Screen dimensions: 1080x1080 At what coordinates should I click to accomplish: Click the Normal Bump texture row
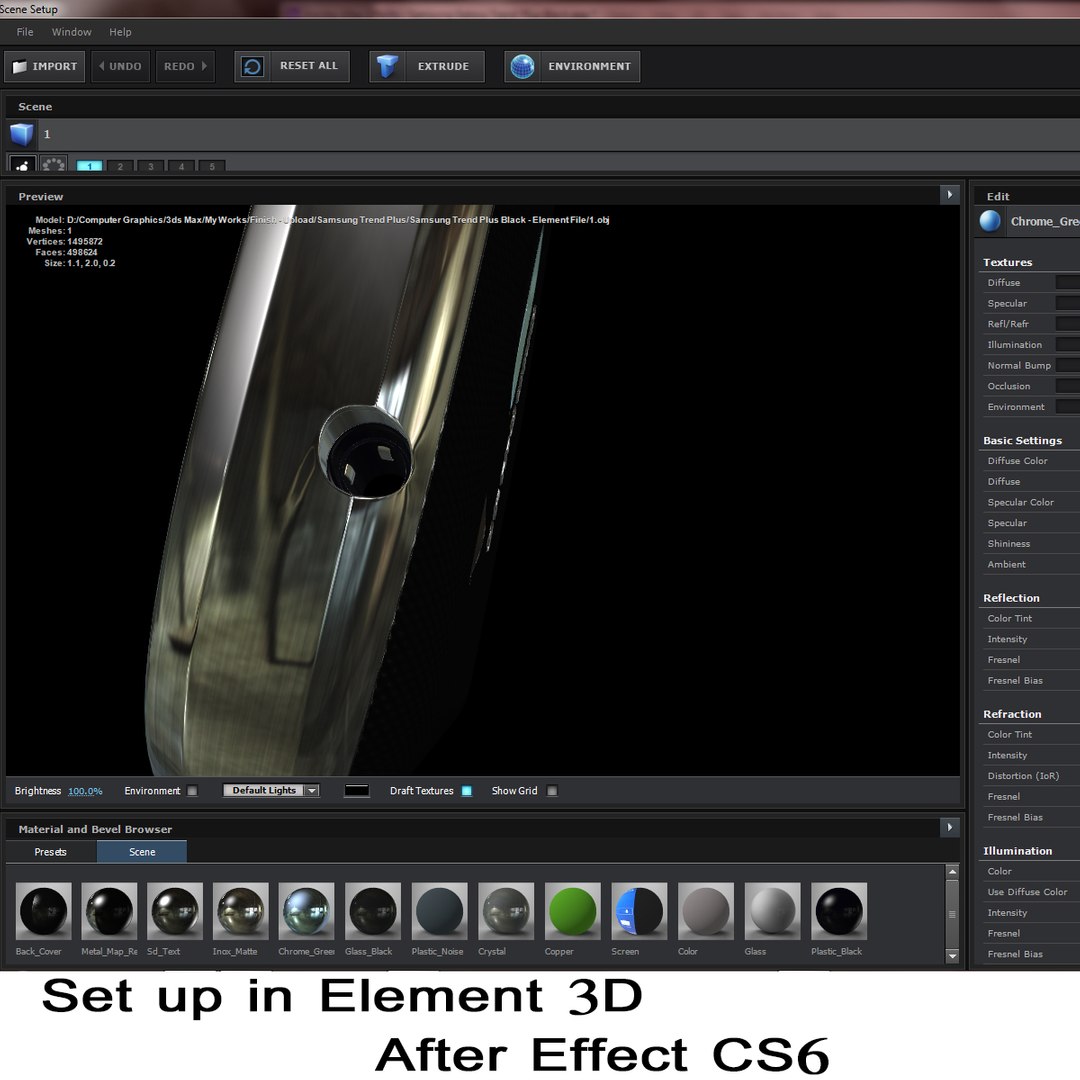tap(1029, 365)
